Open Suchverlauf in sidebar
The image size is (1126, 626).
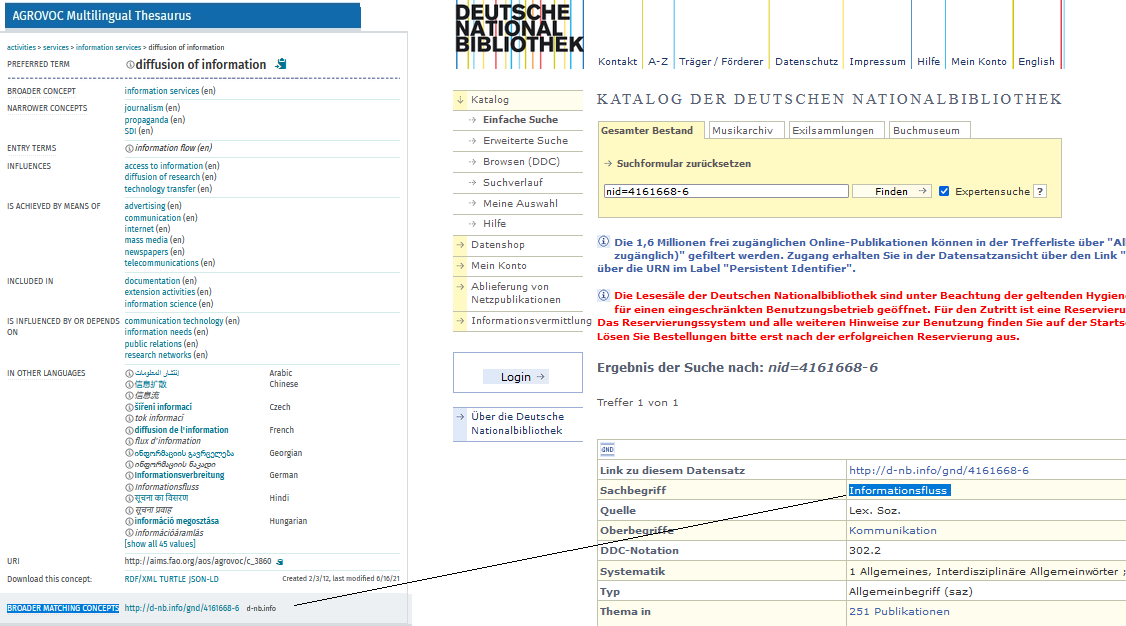513,182
